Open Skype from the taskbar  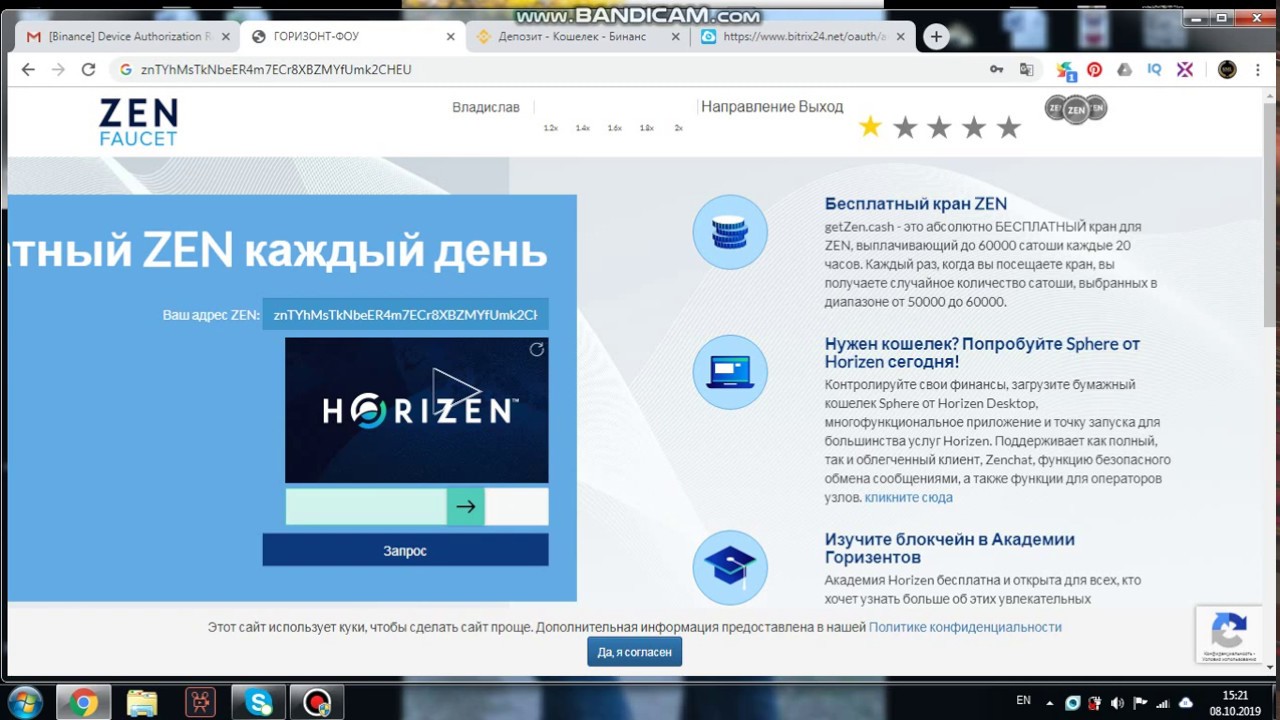coord(259,703)
